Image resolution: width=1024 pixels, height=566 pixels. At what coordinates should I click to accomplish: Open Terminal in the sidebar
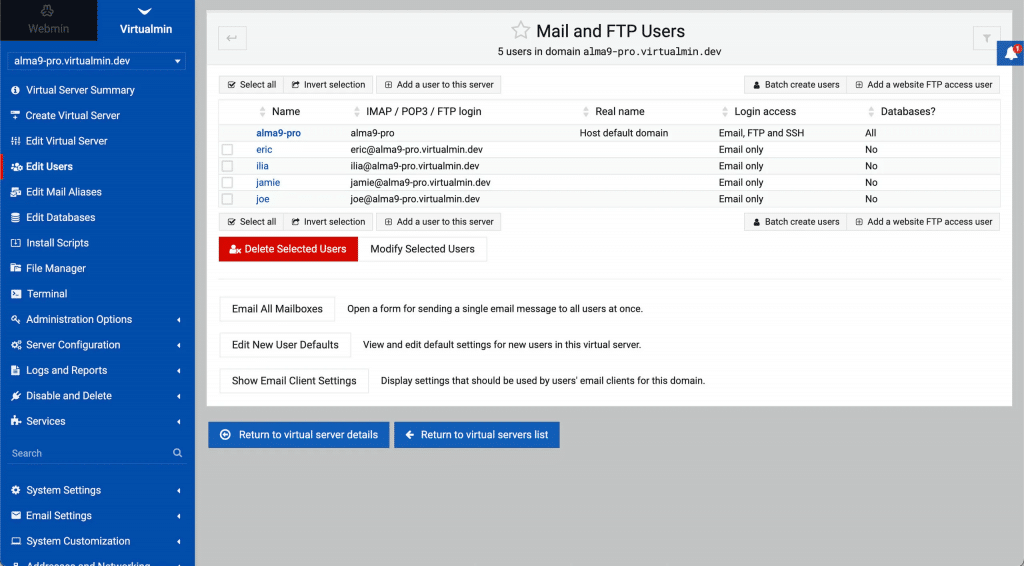[x=47, y=294]
